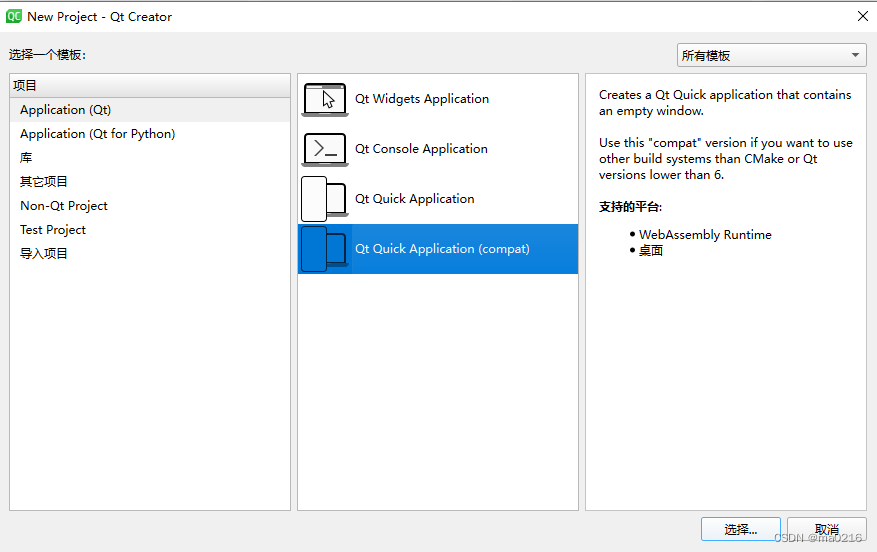Open the 所有模板 template filter dropdown
This screenshot has height=552, width=877.
771,55
